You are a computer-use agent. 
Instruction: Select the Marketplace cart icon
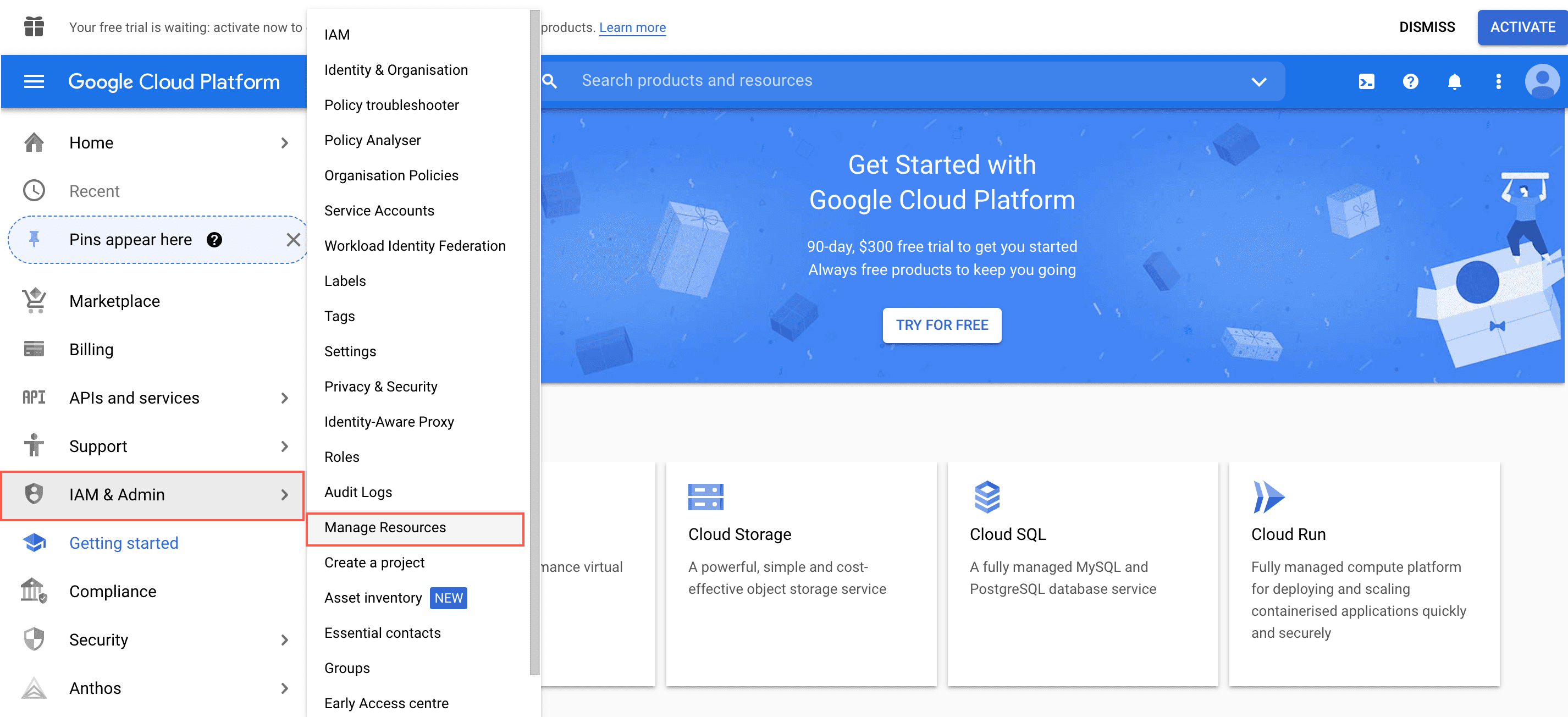pos(34,300)
